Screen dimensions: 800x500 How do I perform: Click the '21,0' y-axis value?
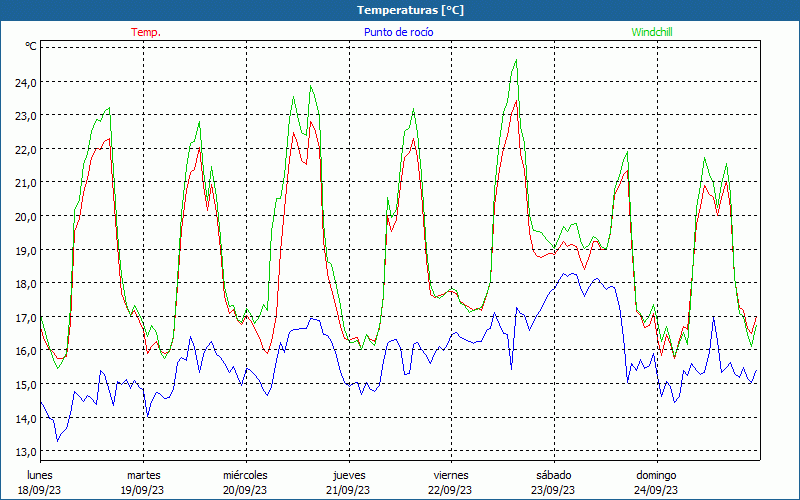tap(26, 183)
